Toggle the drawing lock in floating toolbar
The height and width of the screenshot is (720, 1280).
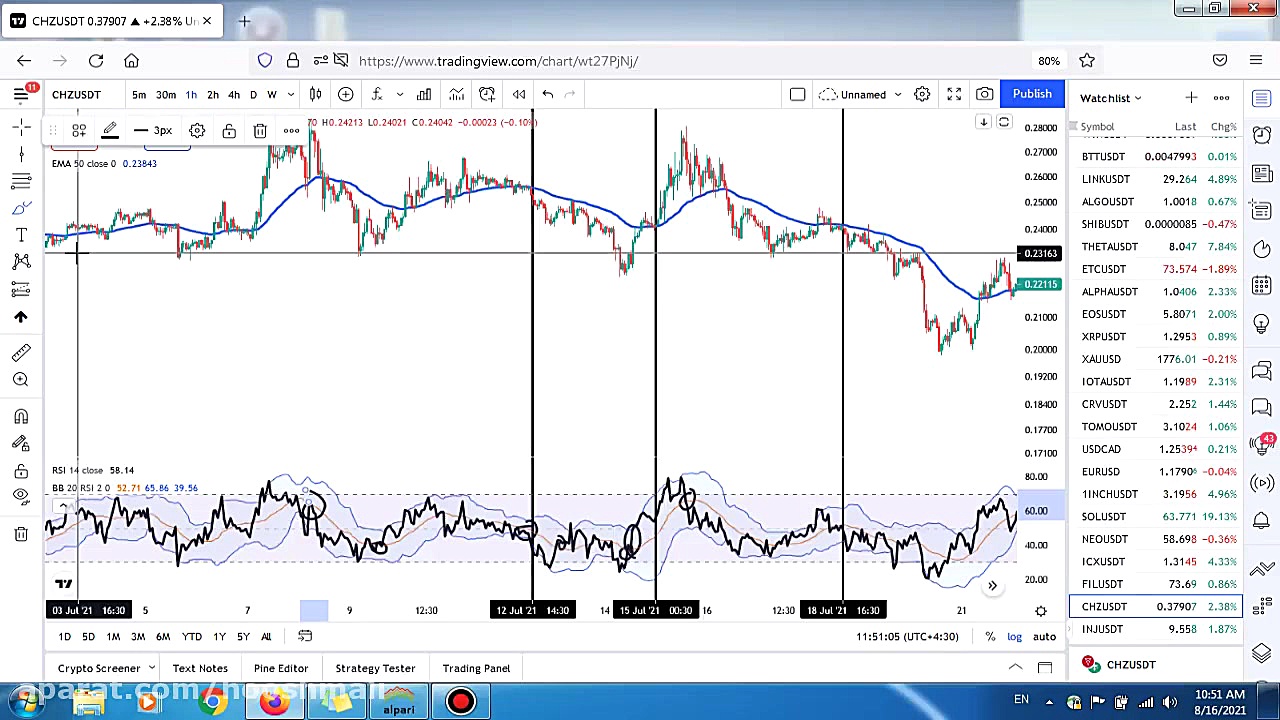(x=229, y=131)
